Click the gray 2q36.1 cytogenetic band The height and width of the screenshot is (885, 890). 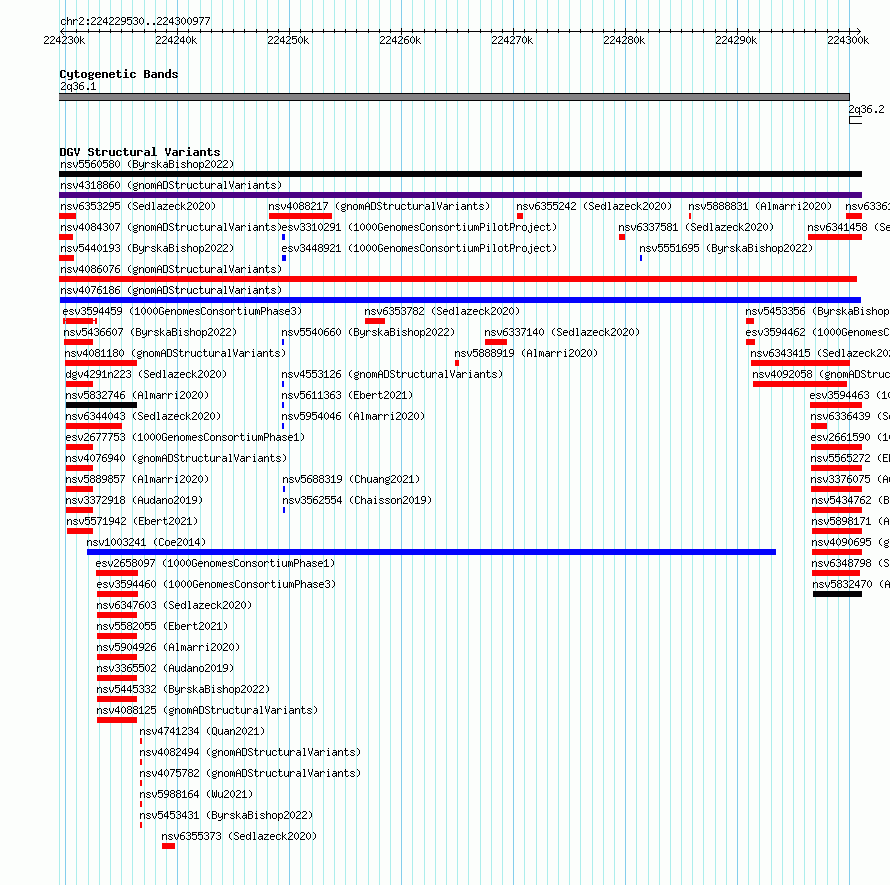coord(454,97)
